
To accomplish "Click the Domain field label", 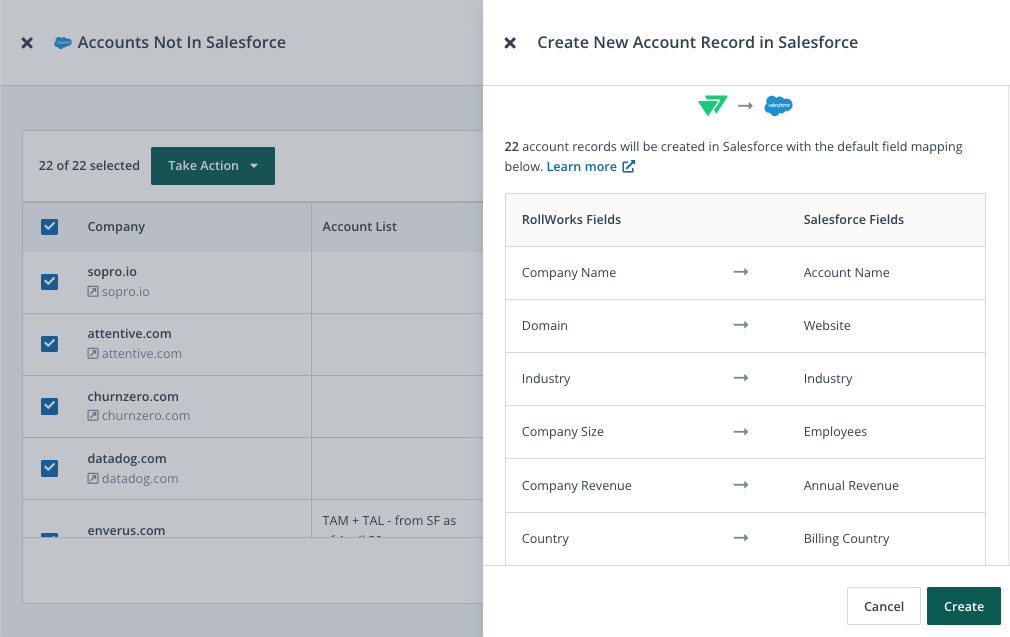I will tap(544, 325).
